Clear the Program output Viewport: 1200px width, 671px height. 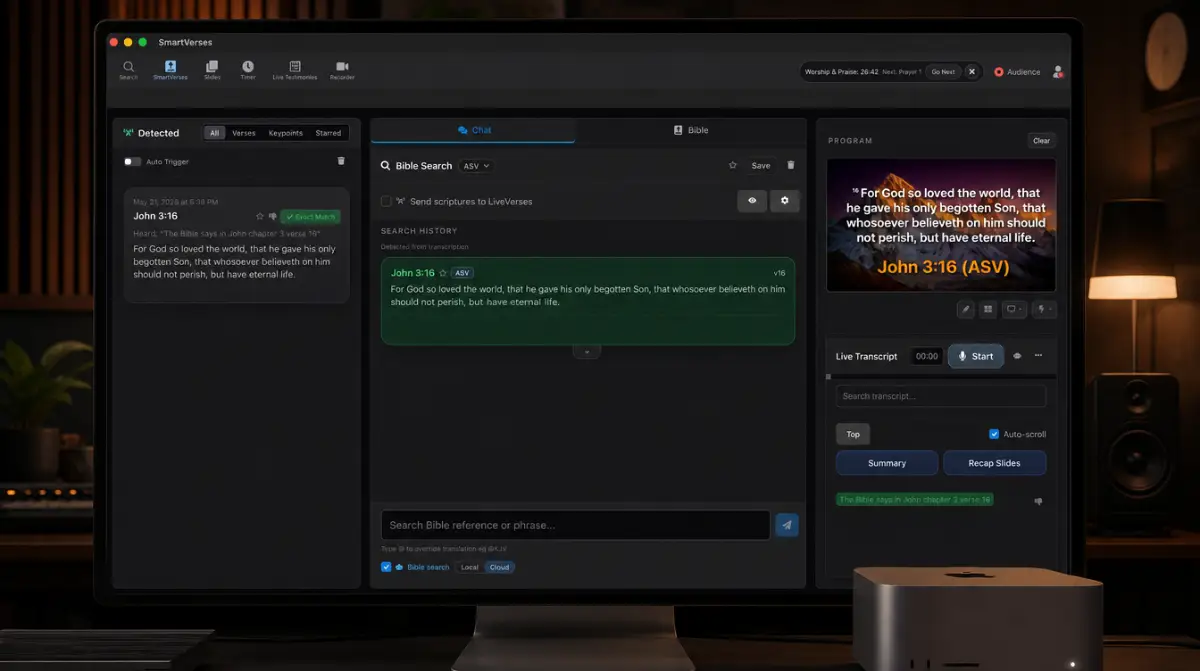coord(1042,141)
